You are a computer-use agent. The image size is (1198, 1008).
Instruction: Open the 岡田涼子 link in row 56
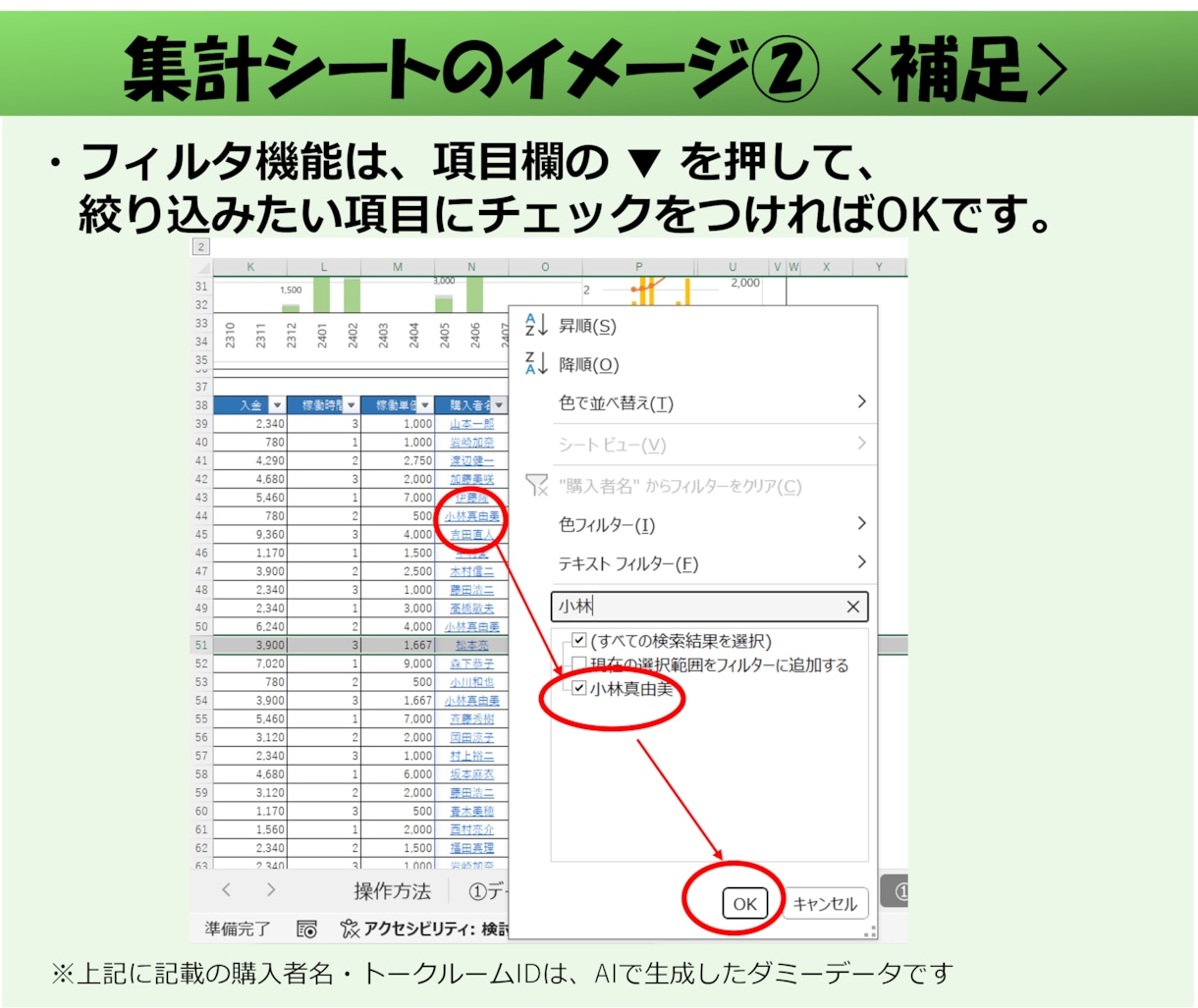point(471,737)
